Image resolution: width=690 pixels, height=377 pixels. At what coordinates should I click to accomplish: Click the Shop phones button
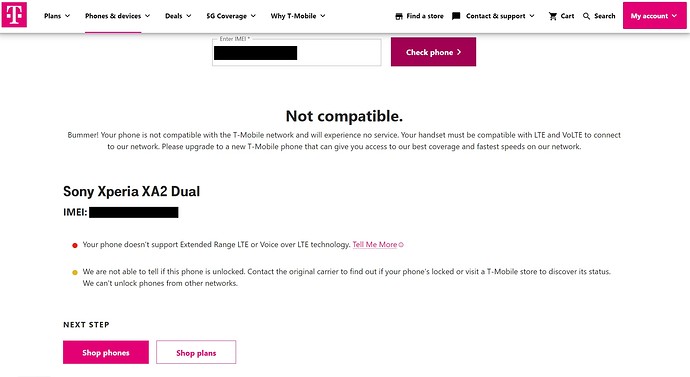(x=106, y=352)
